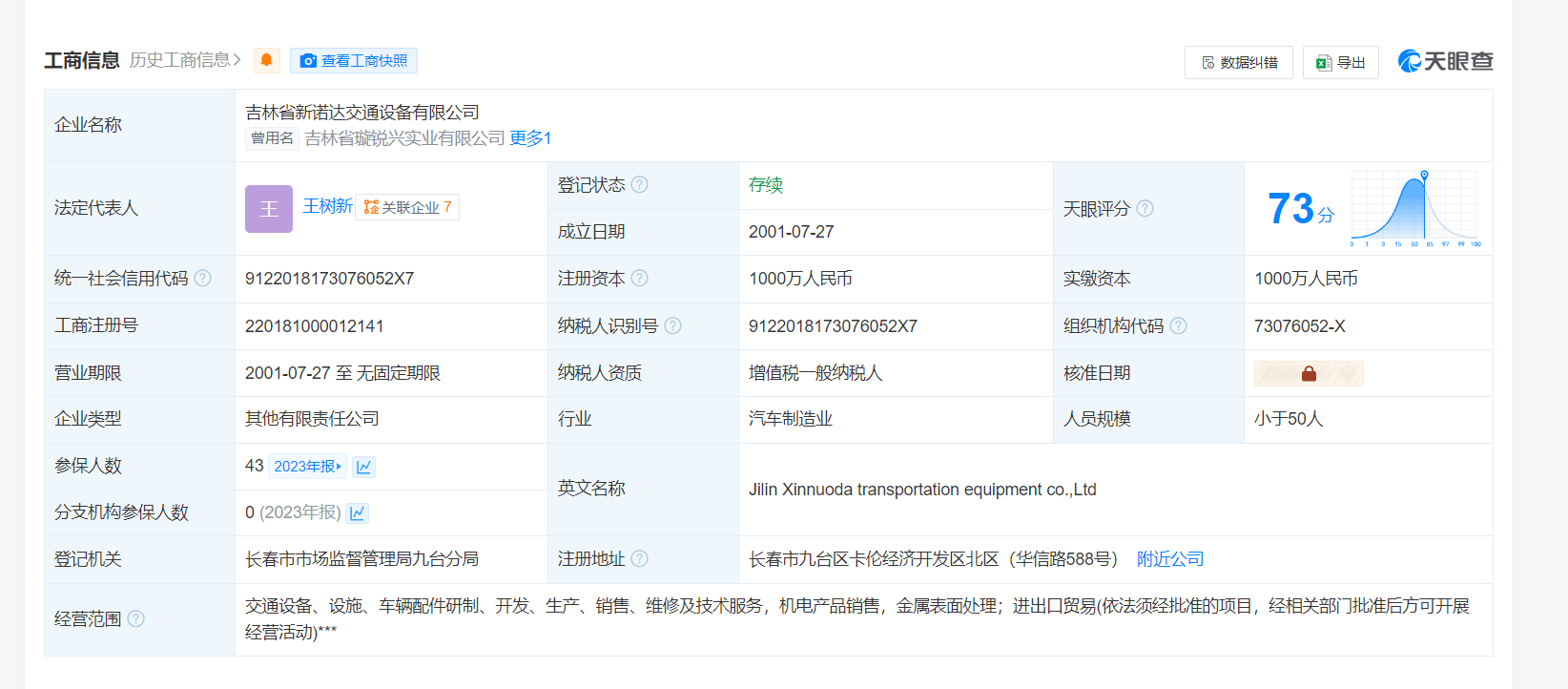Click 工商信息 section heading
Screen dimensions: 1568x689
pos(82,60)
